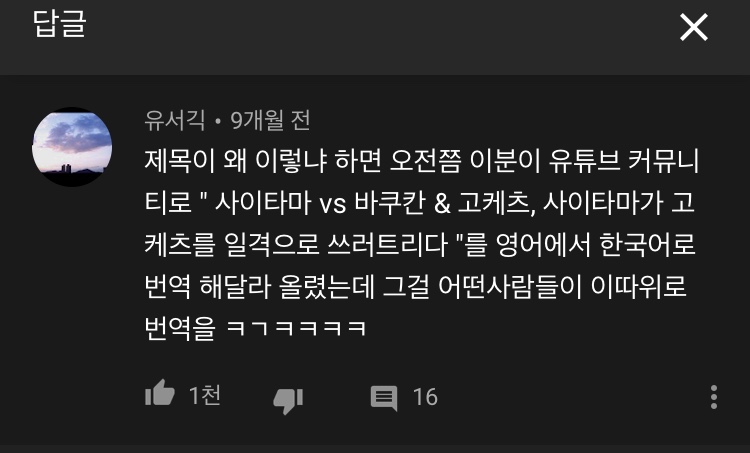
Task: Like 유서긱's comment with thumbs up
Action: click(x=160, y=394)
